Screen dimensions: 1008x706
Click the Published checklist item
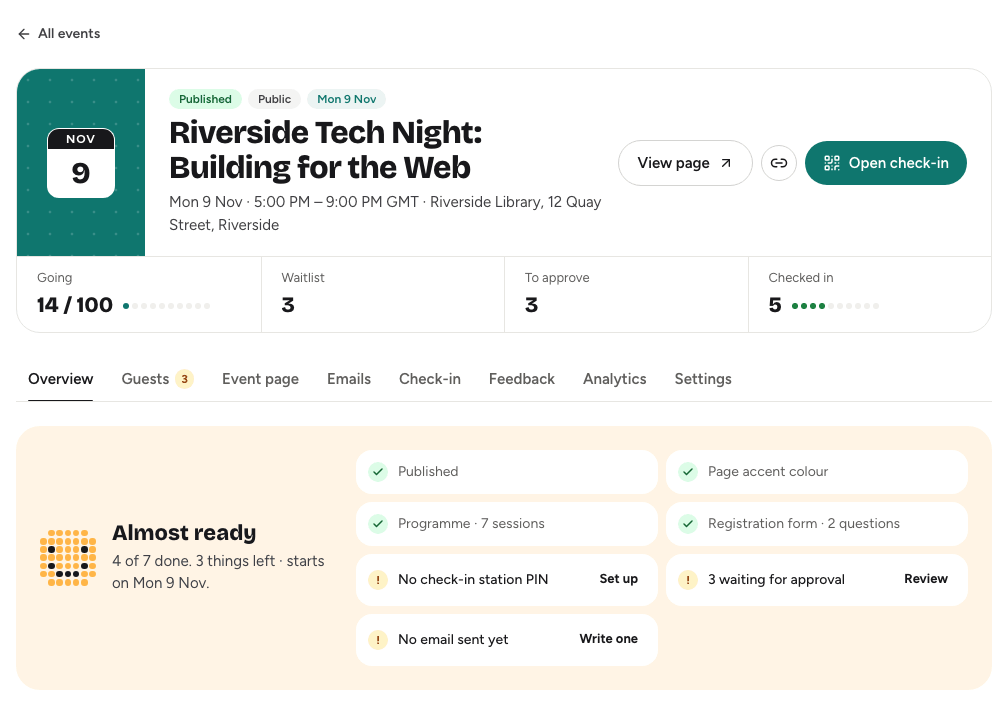tap(507, 472)
